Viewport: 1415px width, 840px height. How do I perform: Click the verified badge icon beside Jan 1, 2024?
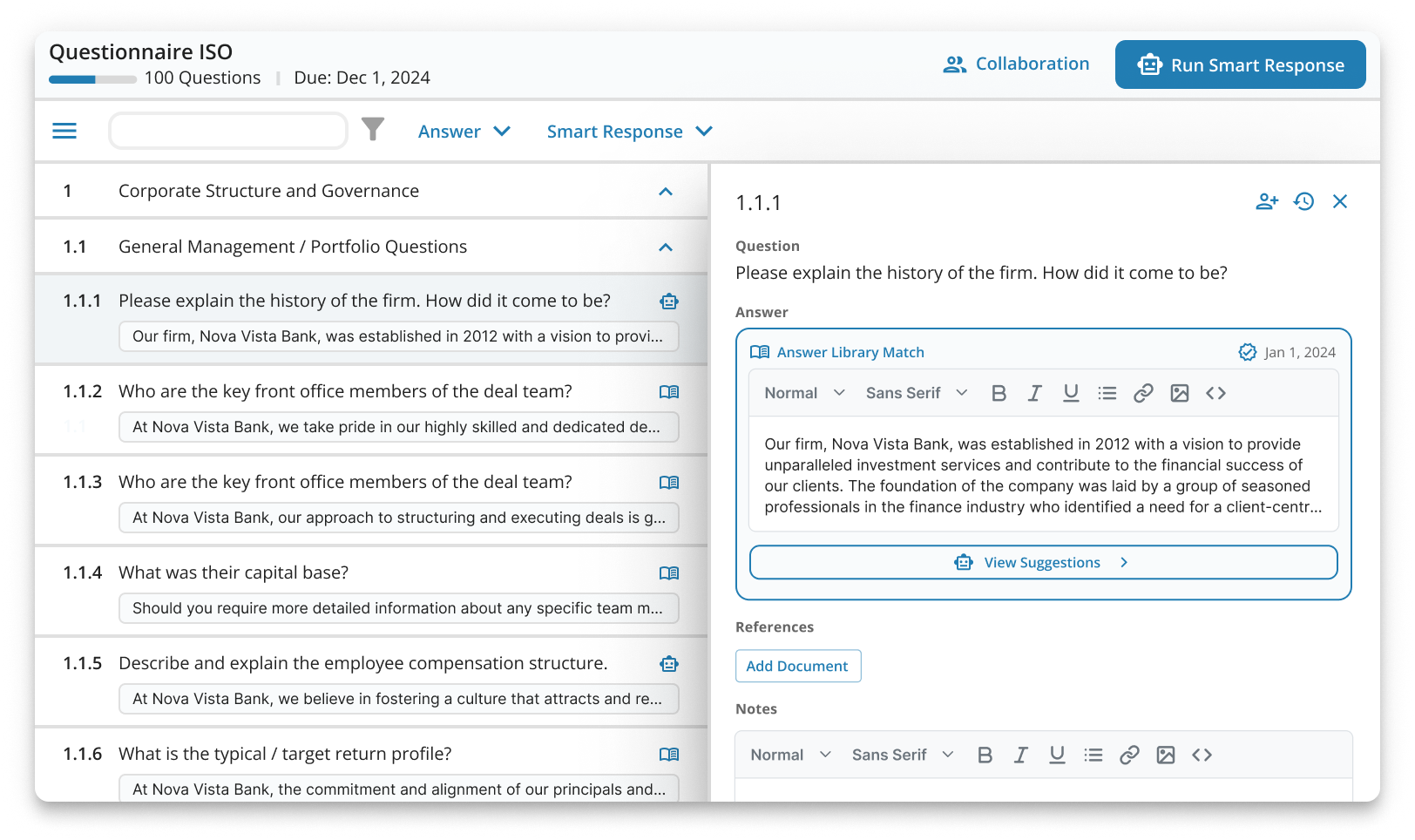click(1248, 352)
